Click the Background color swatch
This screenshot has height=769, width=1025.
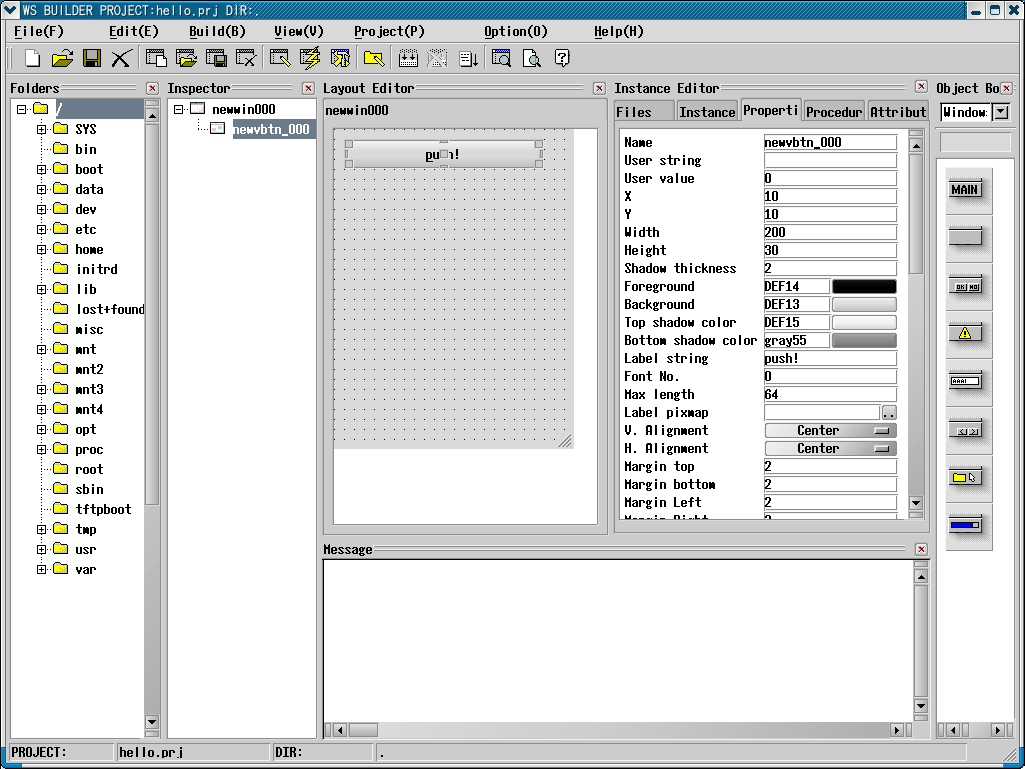coord(864,305)
